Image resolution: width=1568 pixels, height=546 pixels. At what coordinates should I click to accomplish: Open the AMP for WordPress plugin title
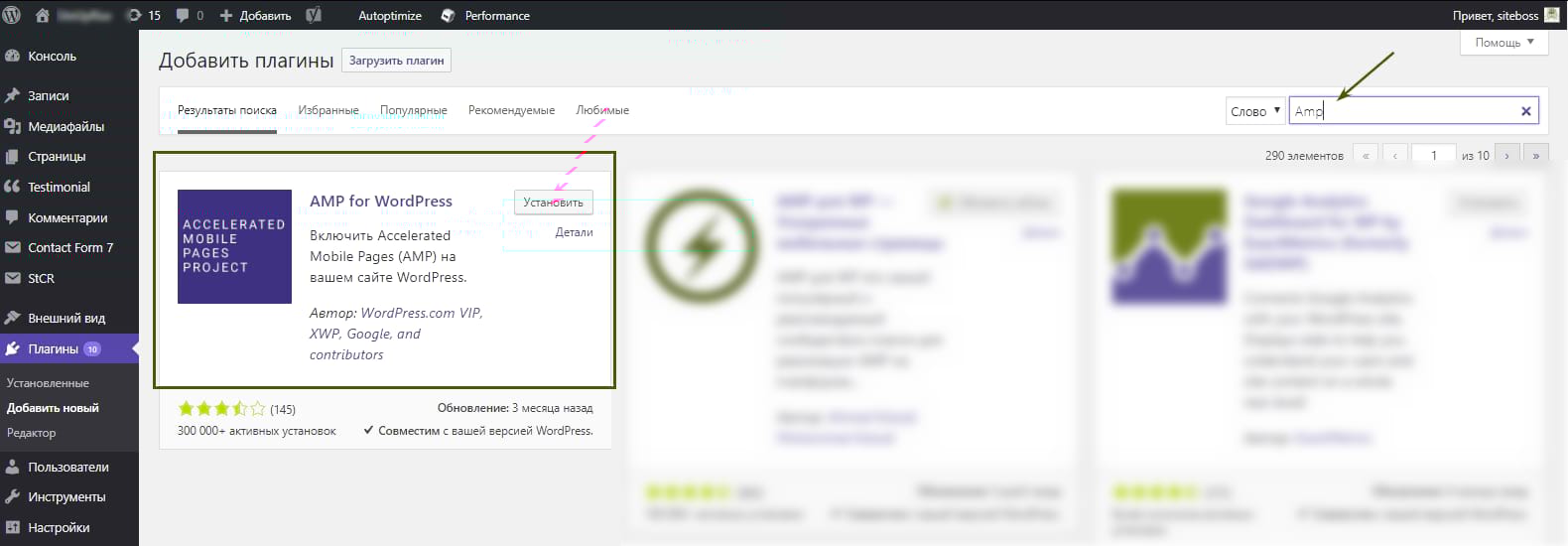pyautogui.click(x=381, y=201)
